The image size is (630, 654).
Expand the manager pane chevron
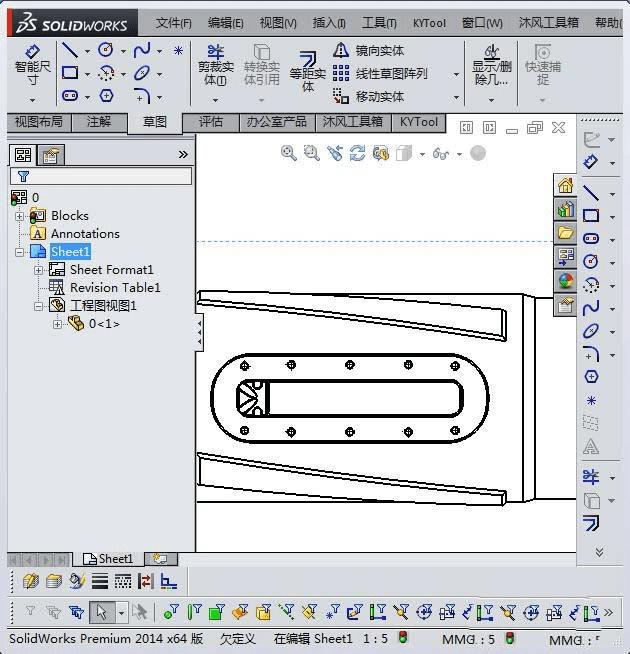pos(183,155)
